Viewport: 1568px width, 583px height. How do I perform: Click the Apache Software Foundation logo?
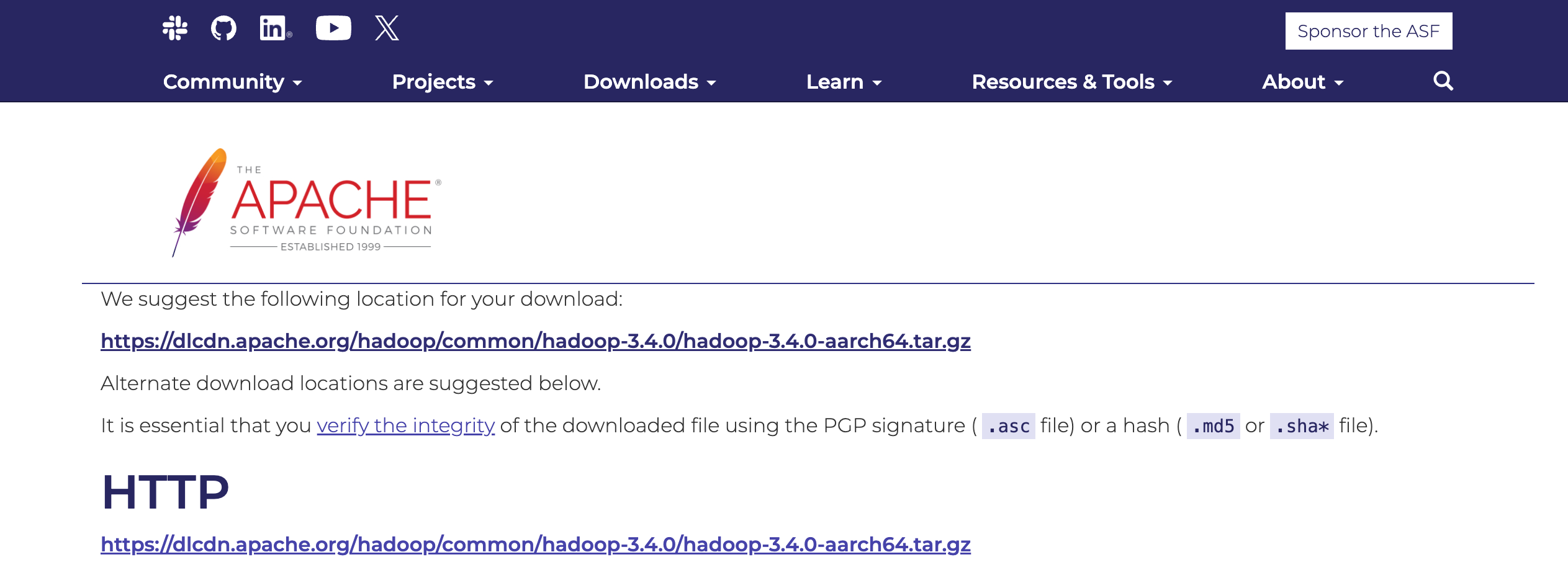307,202
